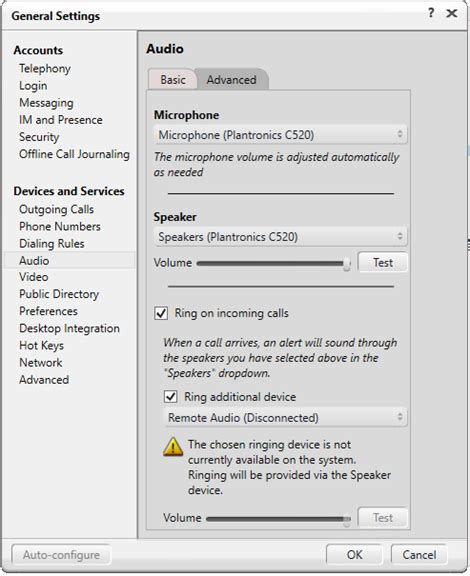Uncheck Ring additional device
470x576 pixels.
171,396
